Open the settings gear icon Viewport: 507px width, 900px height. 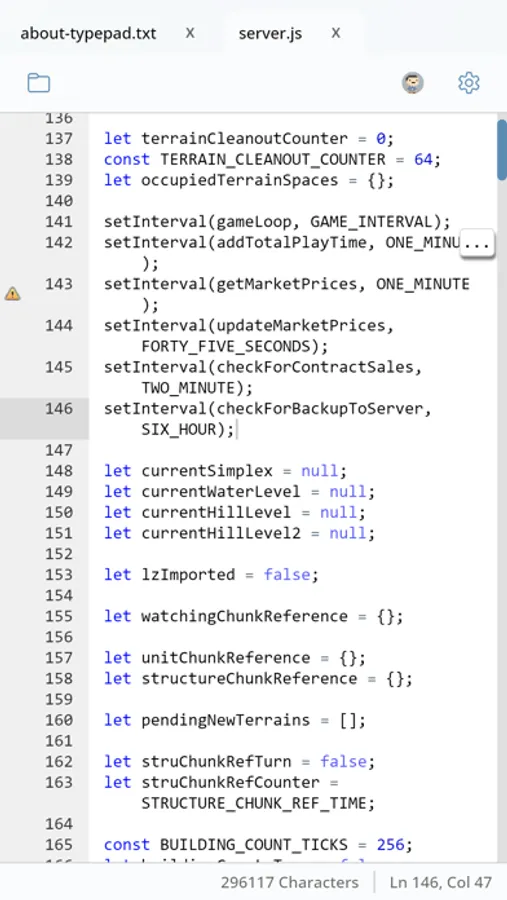pos(469,83)
